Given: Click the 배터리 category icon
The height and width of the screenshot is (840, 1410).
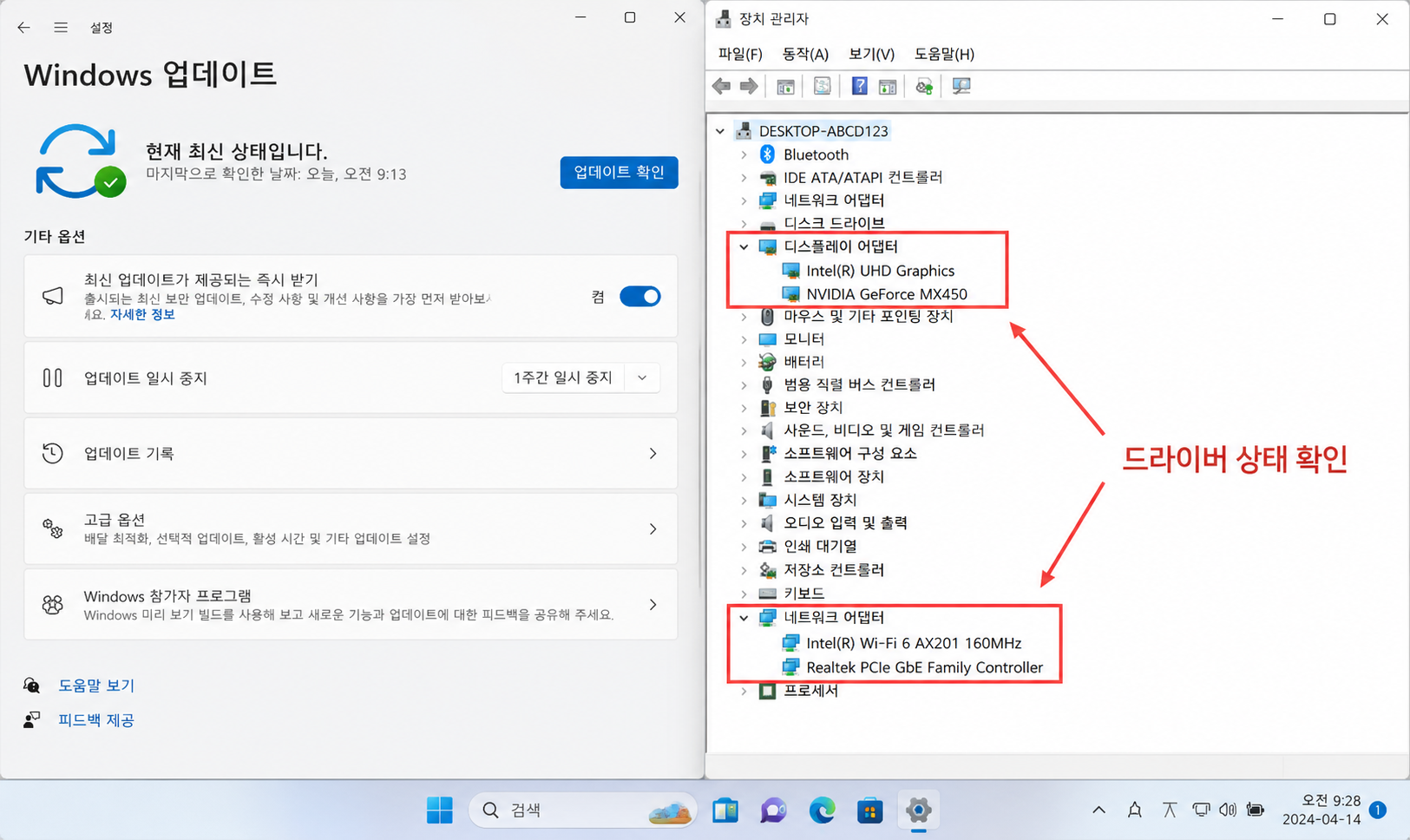Looking at the screenshot, I should pyautogui.click(x=767, y=362).
